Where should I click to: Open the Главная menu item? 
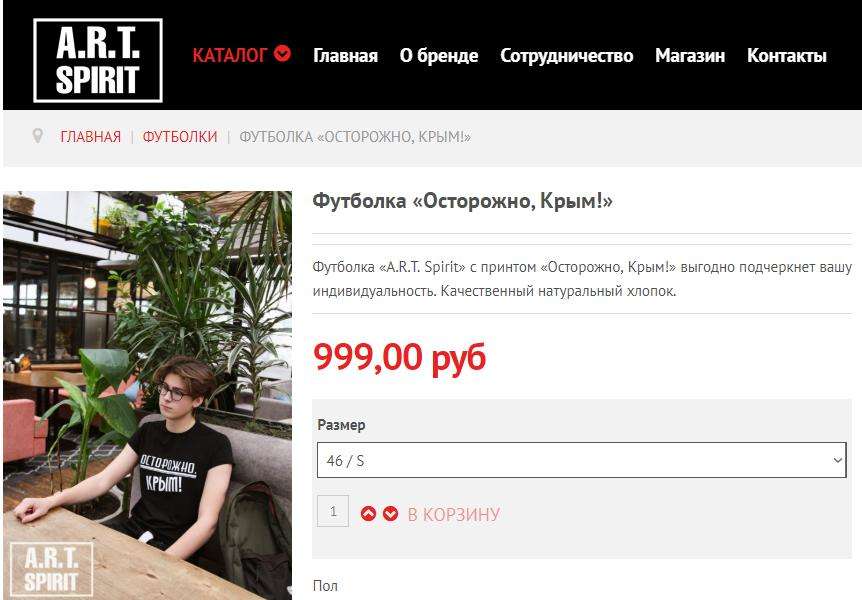tap(345, 56)
